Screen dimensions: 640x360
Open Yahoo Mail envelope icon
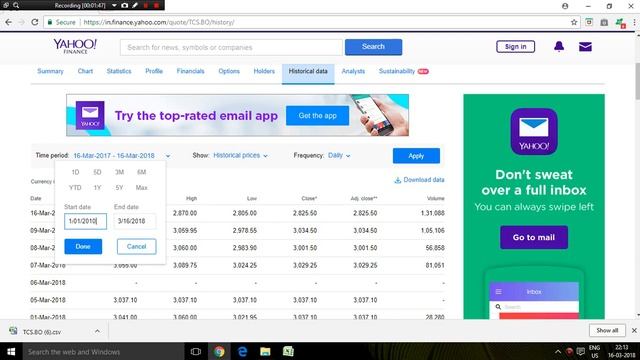(585, 47)
